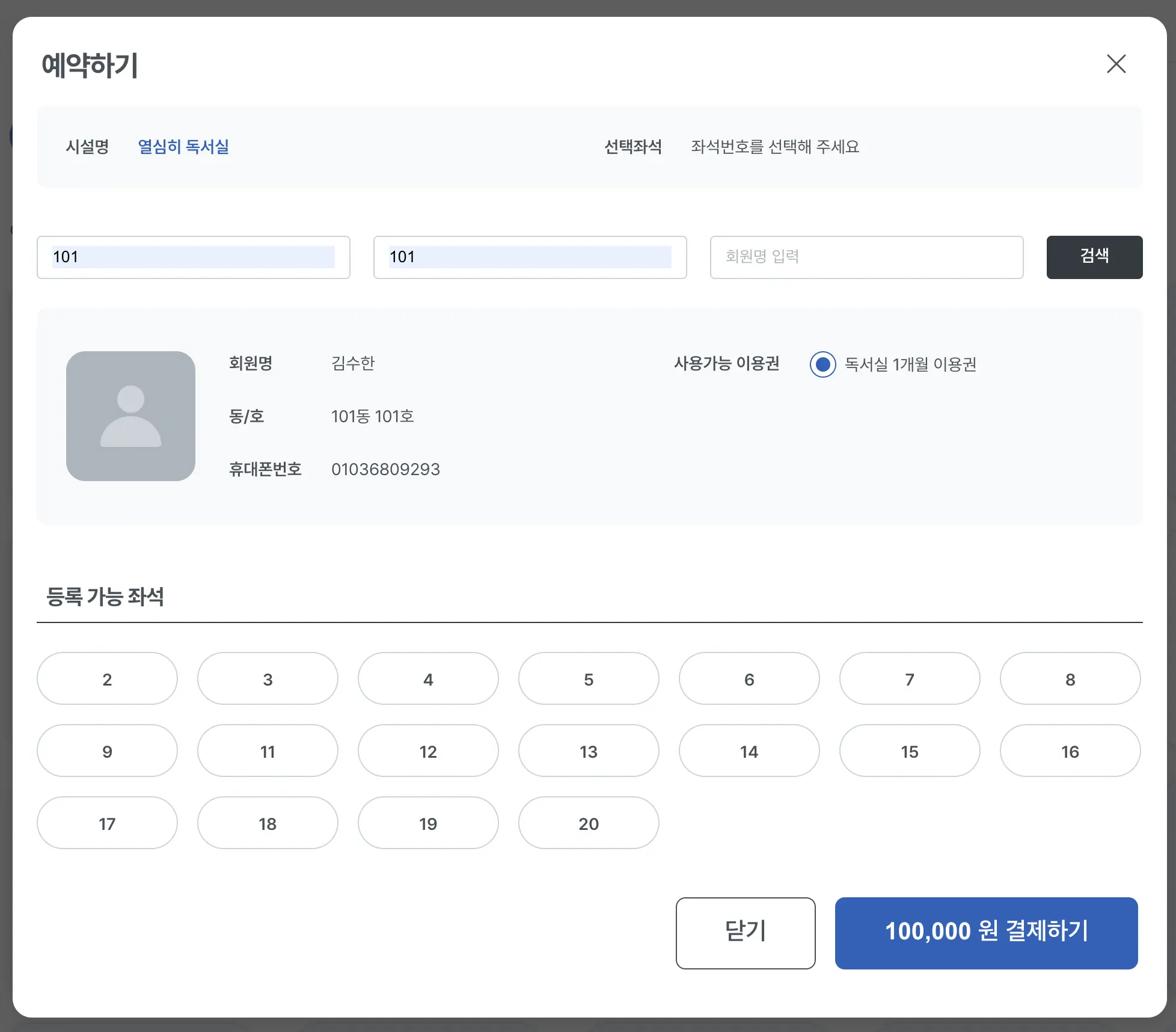
Task: Pick seat number 16
Action: (1070, 751)
